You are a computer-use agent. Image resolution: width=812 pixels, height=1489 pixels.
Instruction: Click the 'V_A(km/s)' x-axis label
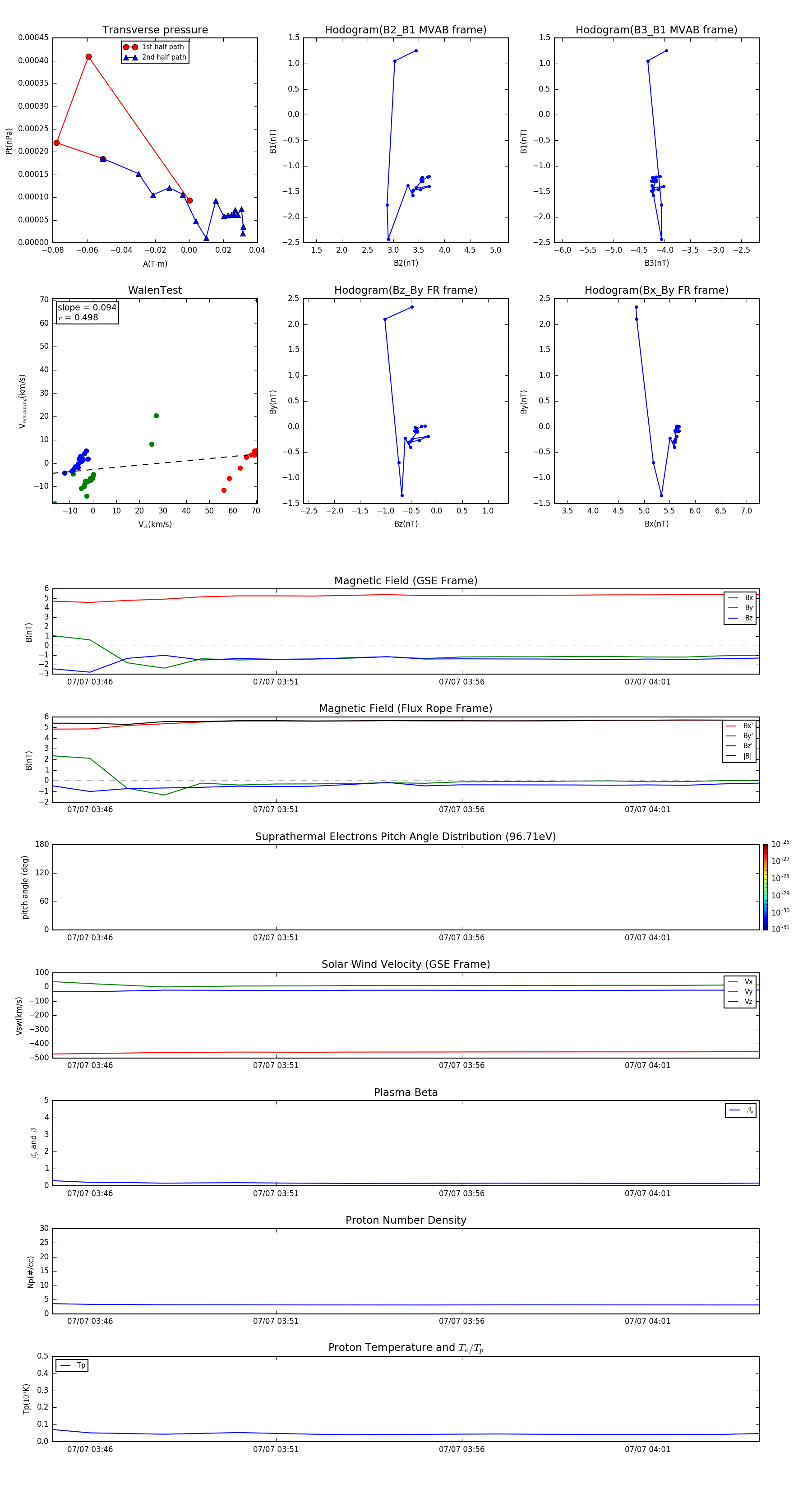[155, 524]
